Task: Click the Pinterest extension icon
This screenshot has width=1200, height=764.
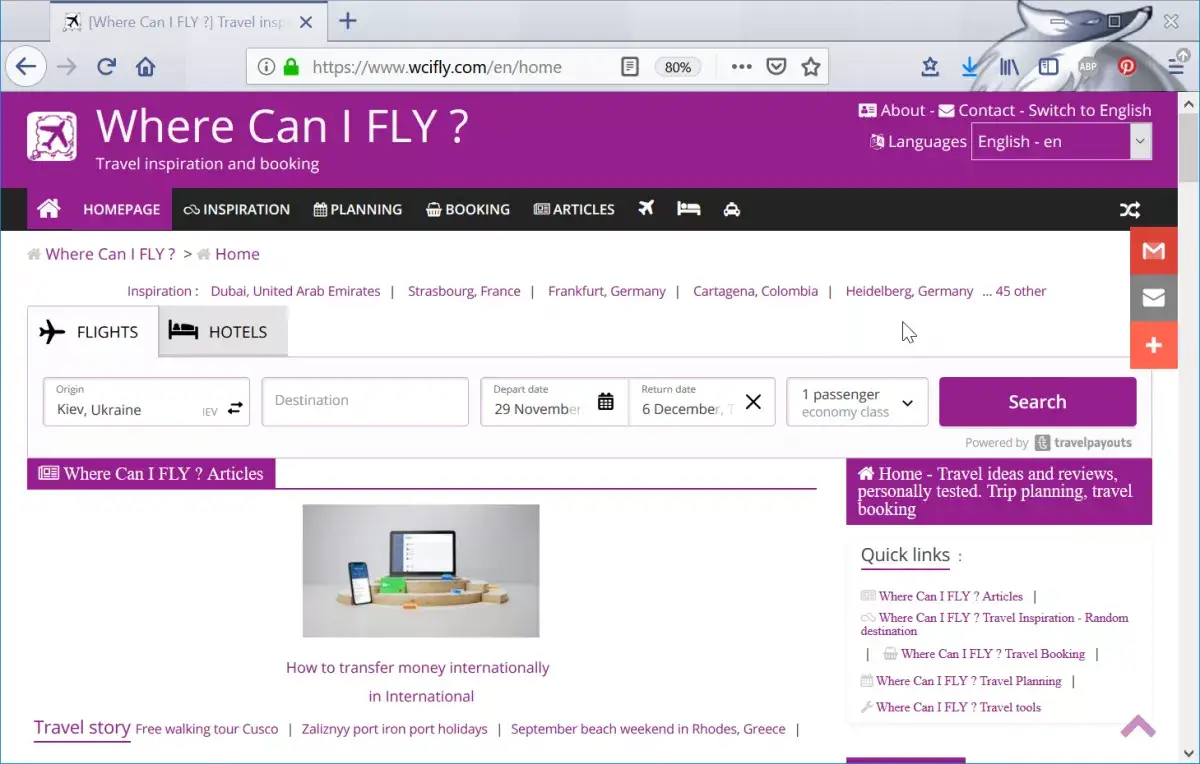Action: click(x=1127, y=67)
